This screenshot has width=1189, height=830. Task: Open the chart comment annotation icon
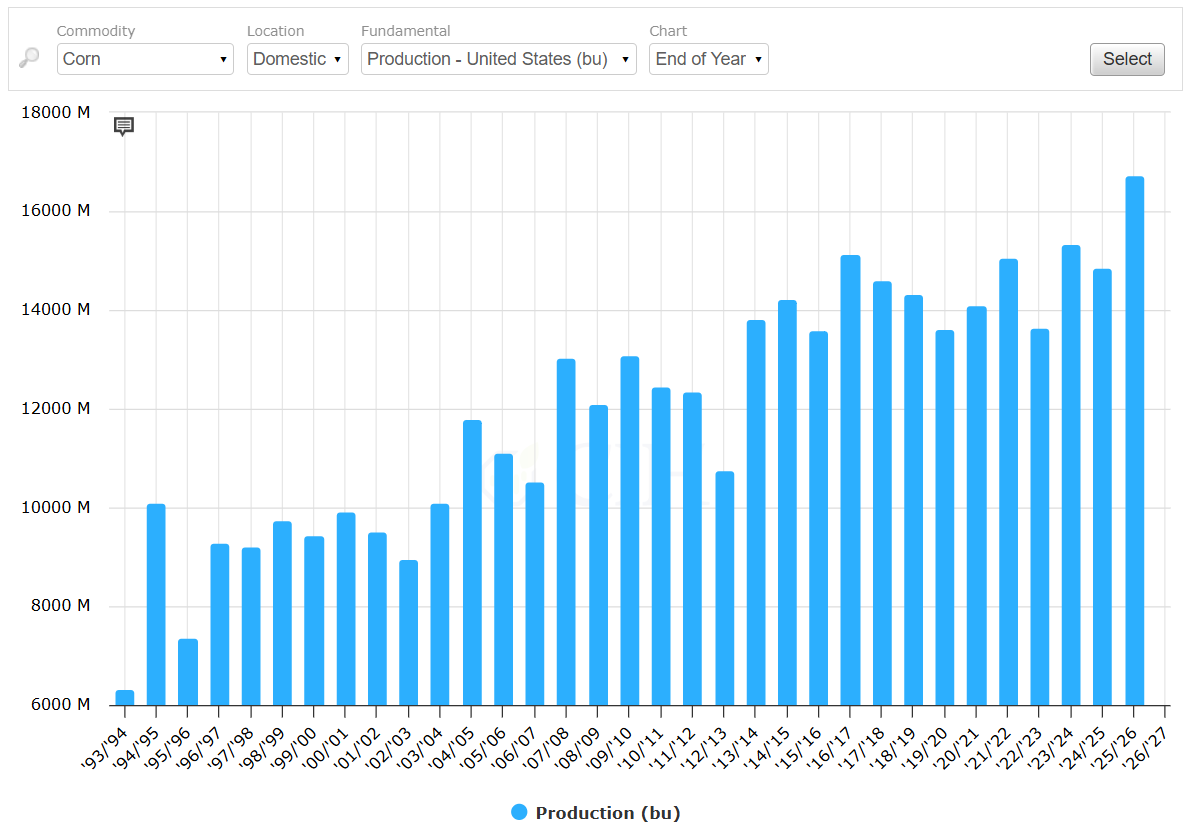124,126
